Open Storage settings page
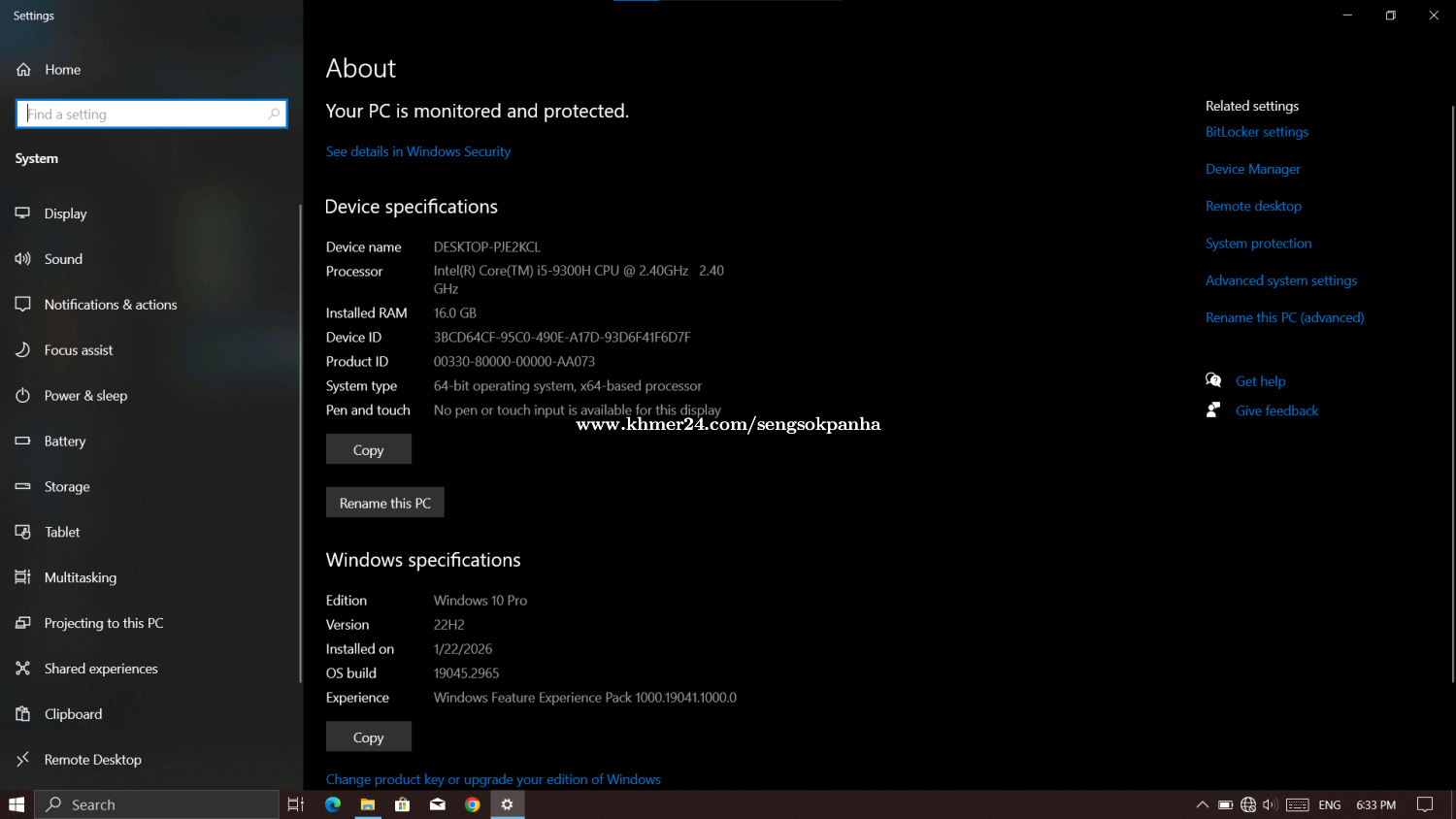The height and width of the screenshot is (819, 1456). (x=67, y=487)
